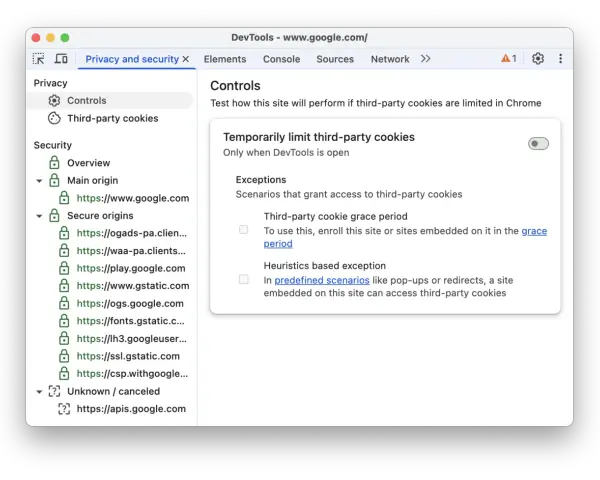Click unknown icon beside Unknown / canceled
600x480 pixels.
point(54,391)
